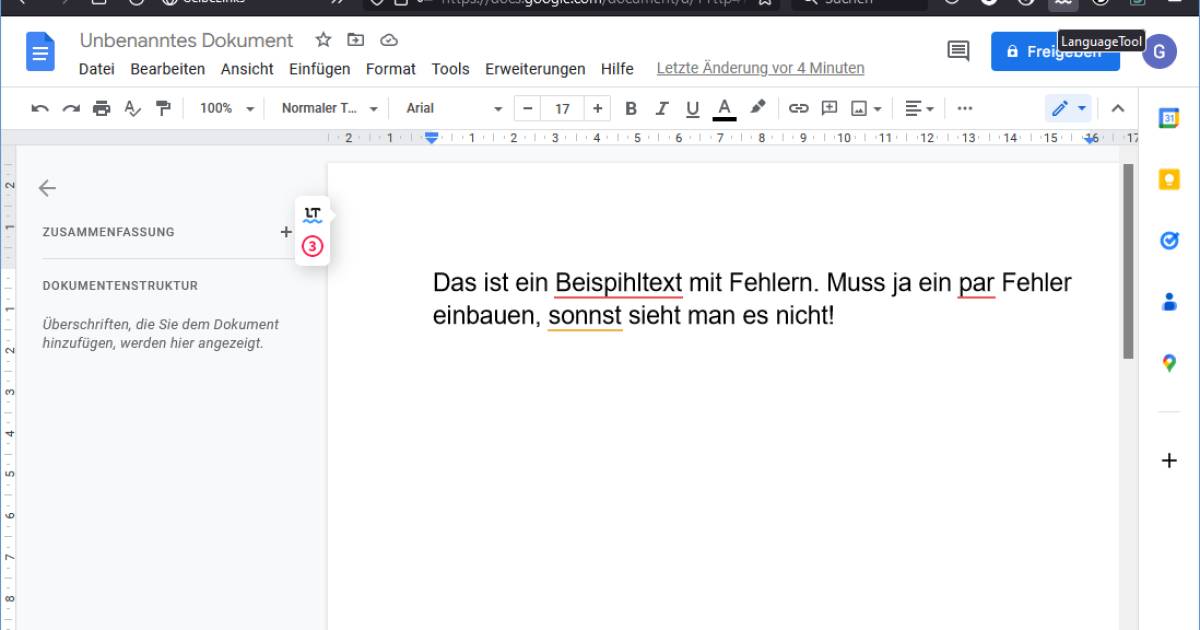This screenshot has height=630, width=1200.
Task: Open the LanguageTool error badge
Action: 313,247
